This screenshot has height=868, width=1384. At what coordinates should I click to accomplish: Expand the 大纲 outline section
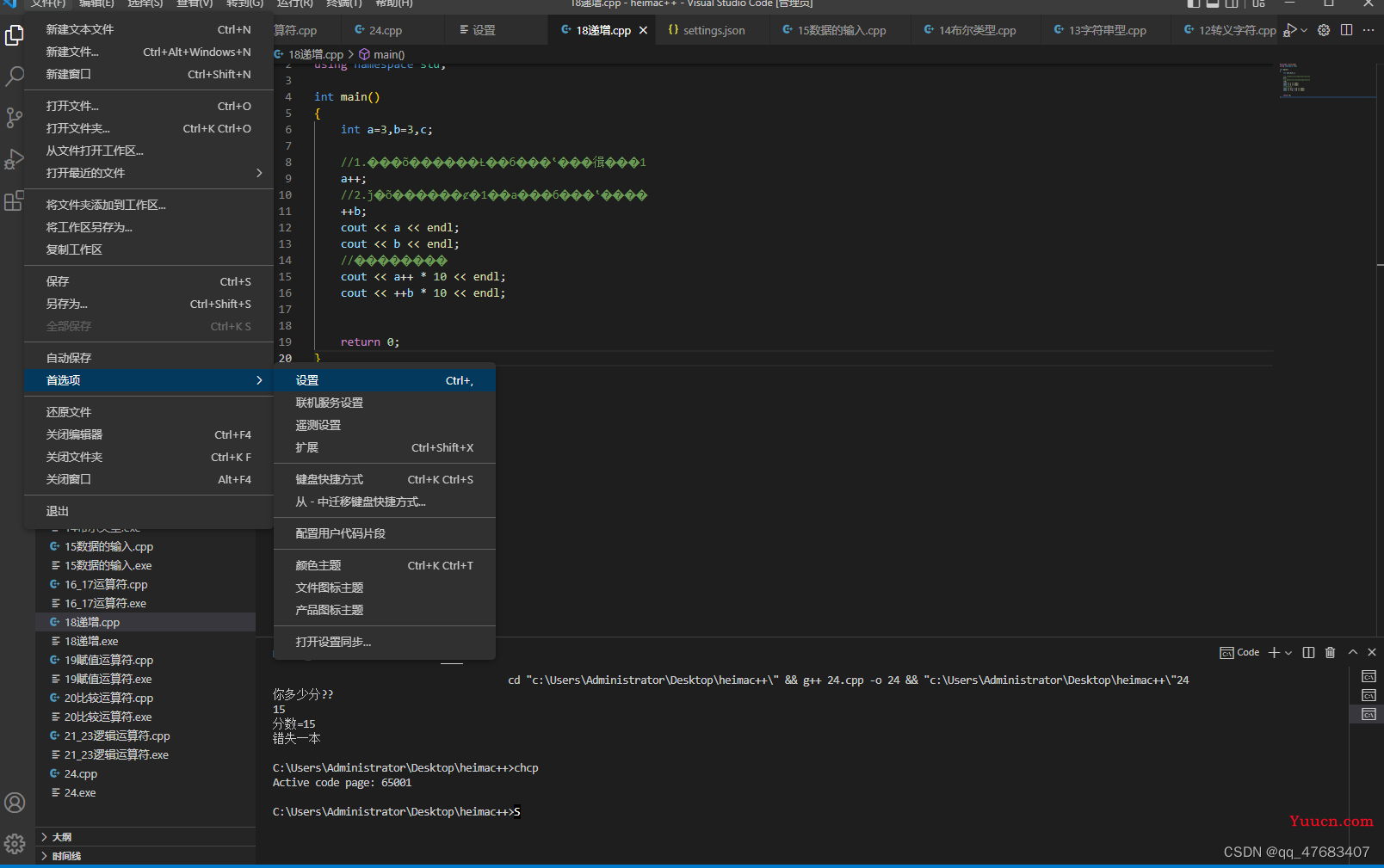click(146, 837)
